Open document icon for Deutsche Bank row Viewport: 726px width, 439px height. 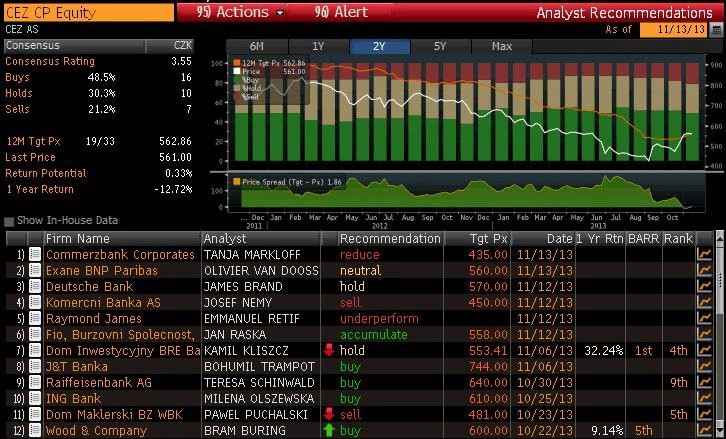coord(35,286)
